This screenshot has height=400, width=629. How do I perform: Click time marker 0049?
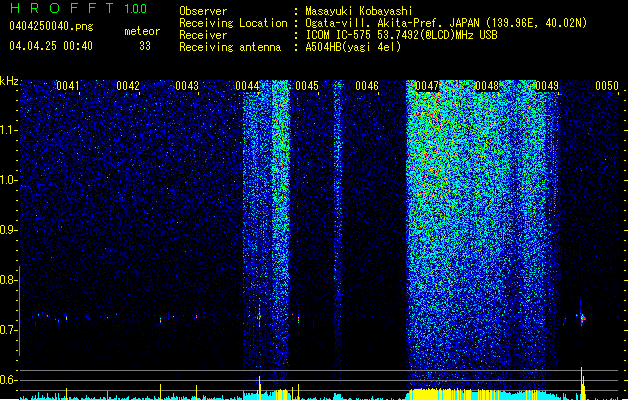[547, 86]
